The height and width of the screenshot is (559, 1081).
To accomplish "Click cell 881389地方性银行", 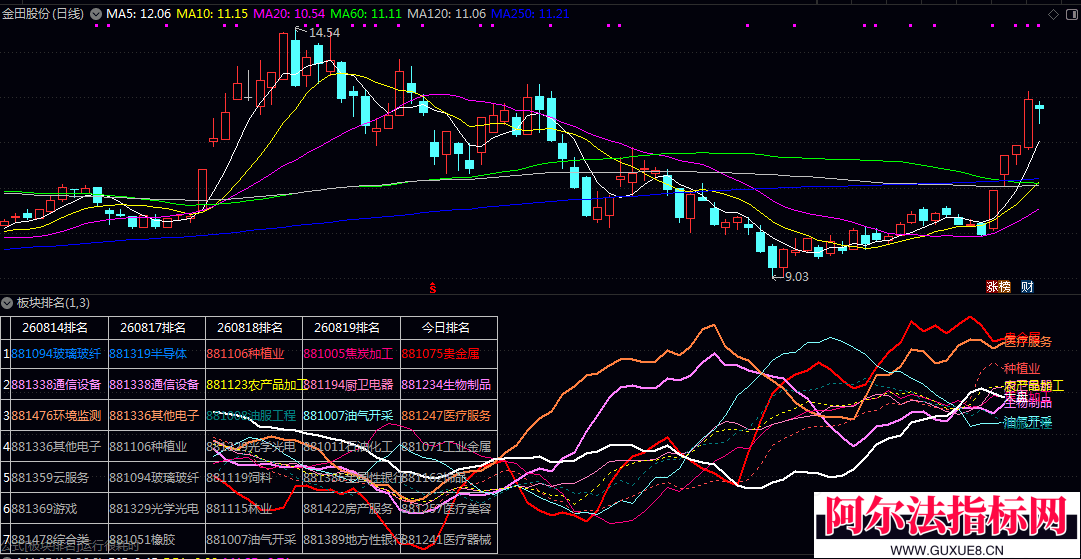I will point(352,539).
